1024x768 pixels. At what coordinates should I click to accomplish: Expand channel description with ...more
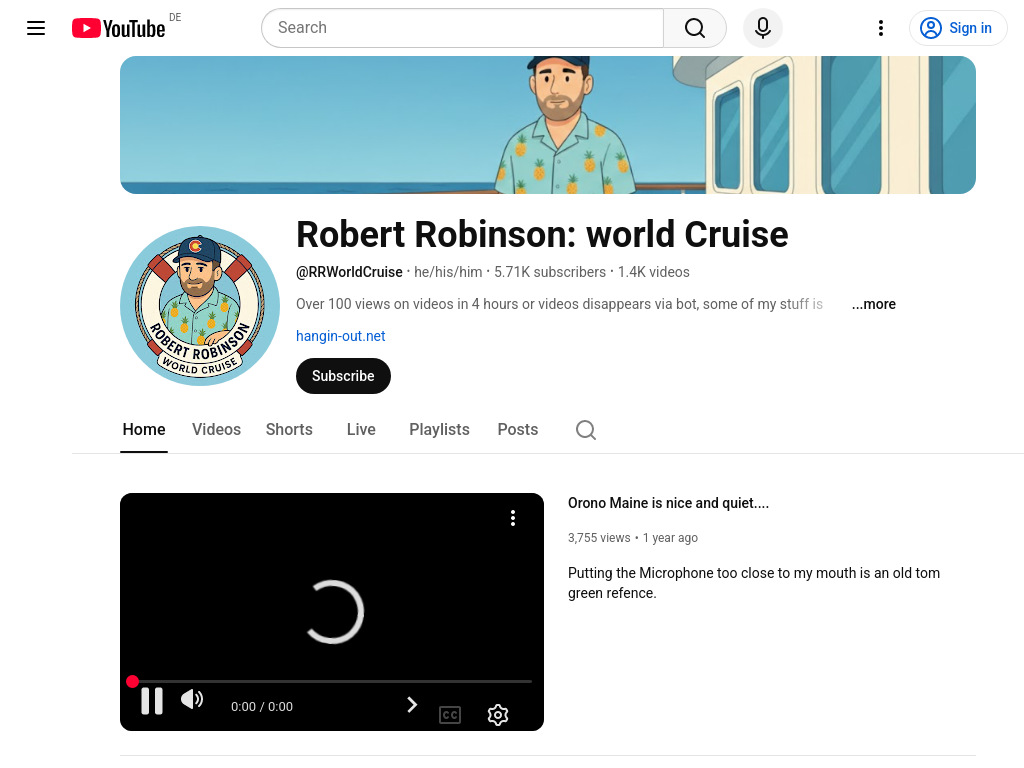pos(873,304)
